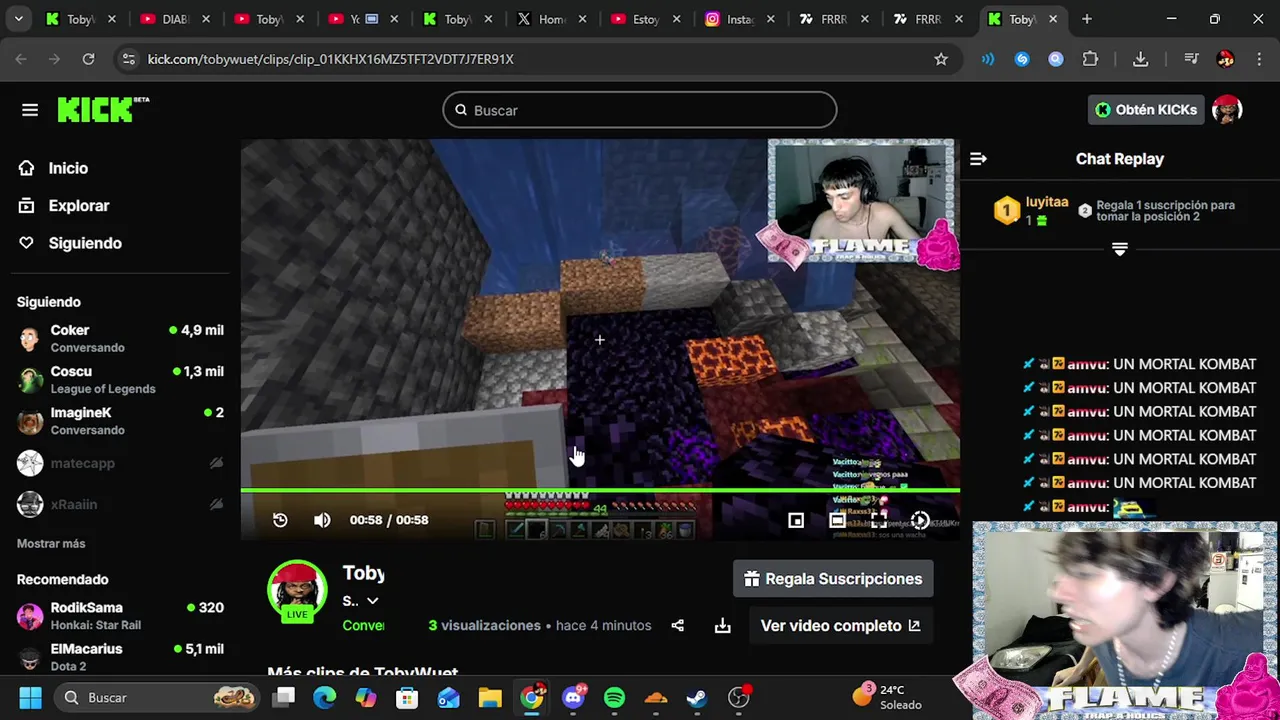
Task: Click the Shazam extension icon
Action: point(1022,59)
